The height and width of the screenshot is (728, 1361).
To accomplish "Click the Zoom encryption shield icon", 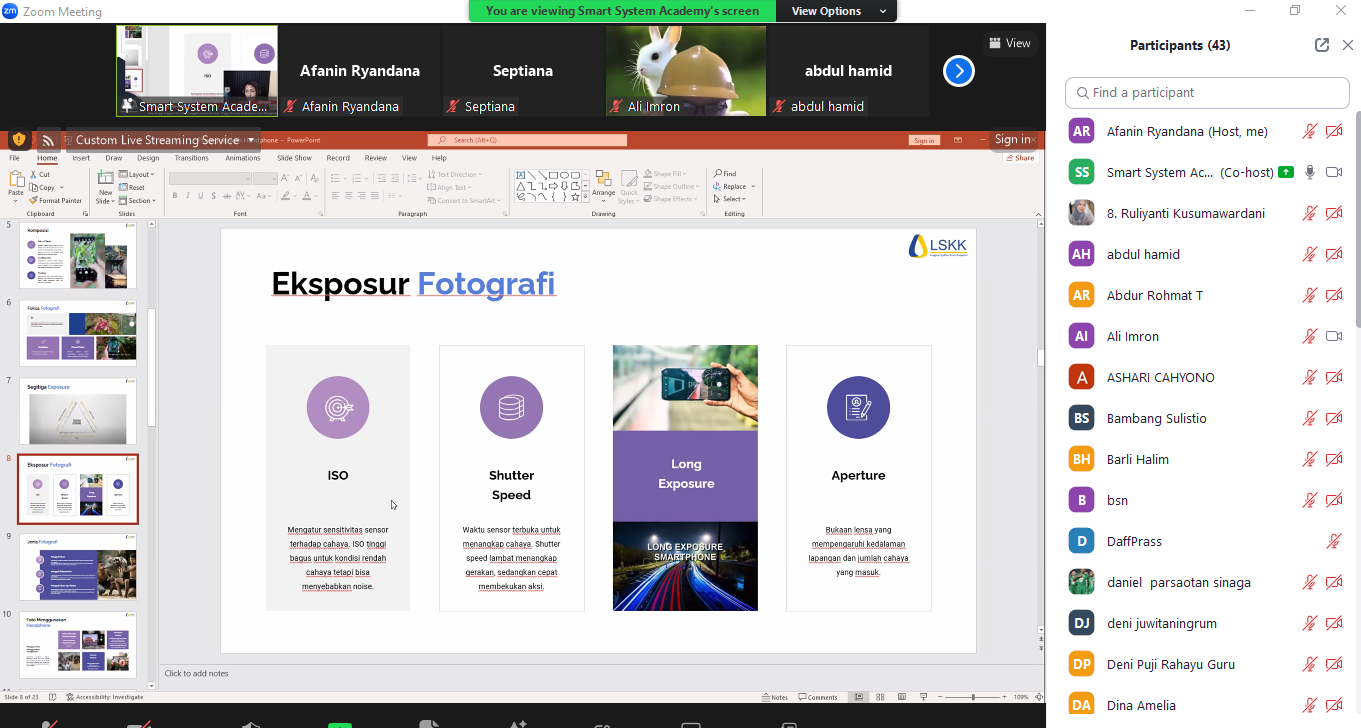I will (x=18, y=139).
